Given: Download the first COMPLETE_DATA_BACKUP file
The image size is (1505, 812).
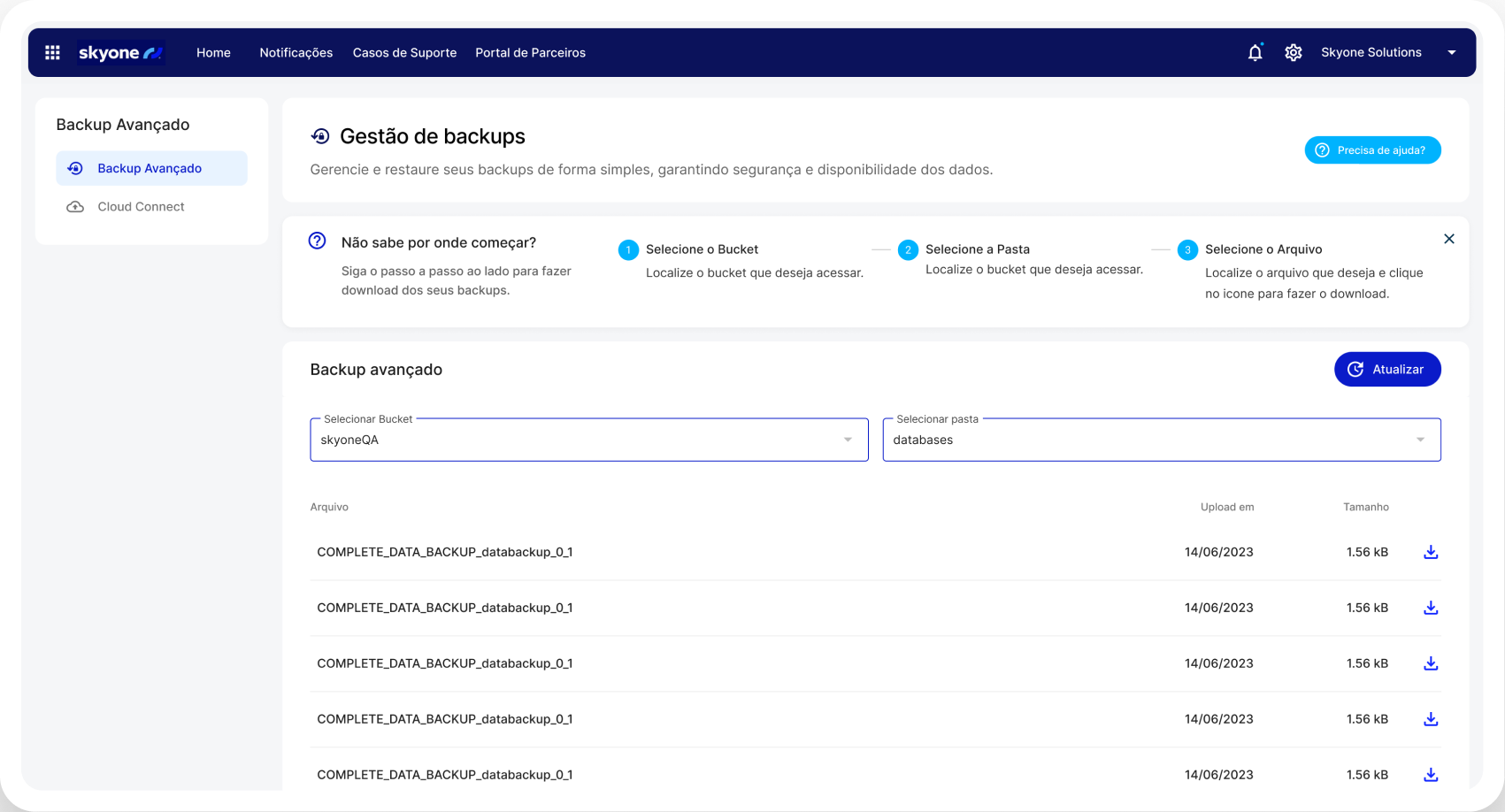Looking at the screenshot, I should point(1430,552).
